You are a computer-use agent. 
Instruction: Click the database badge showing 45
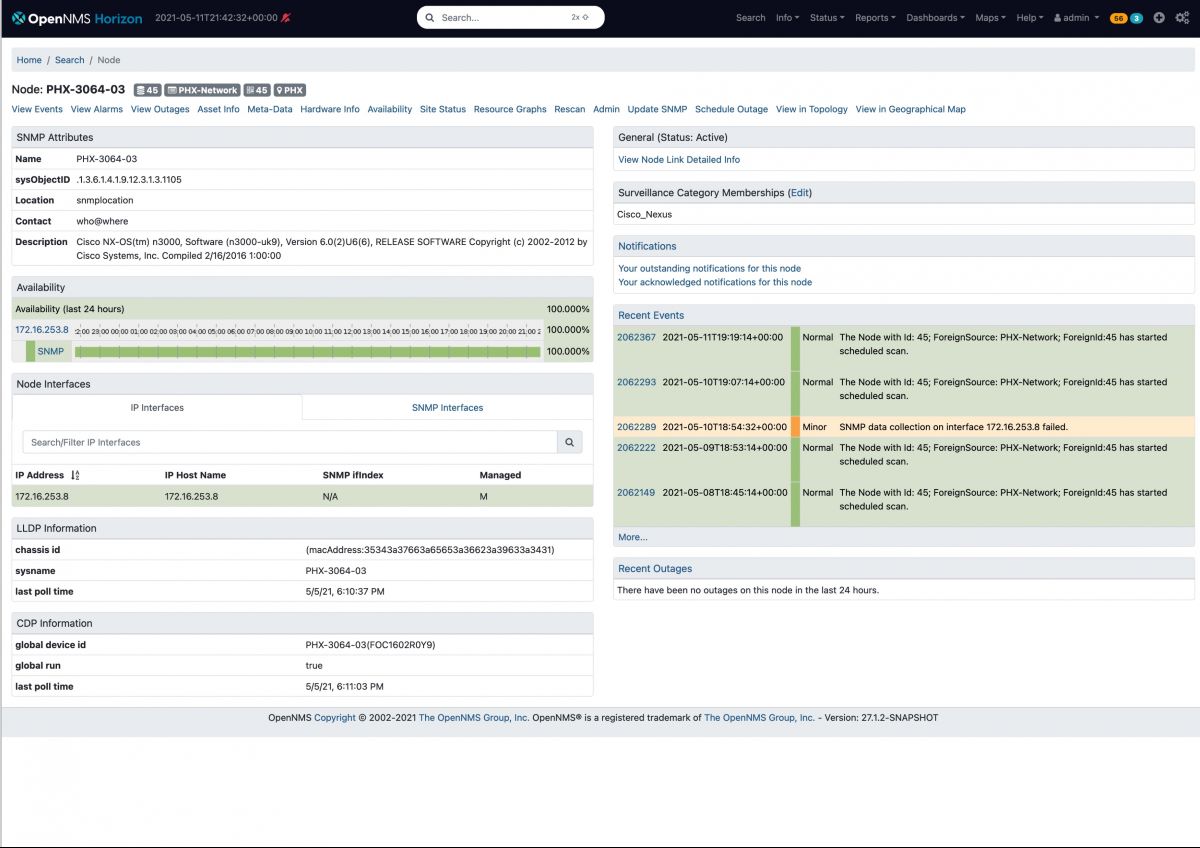pos(146,90)
